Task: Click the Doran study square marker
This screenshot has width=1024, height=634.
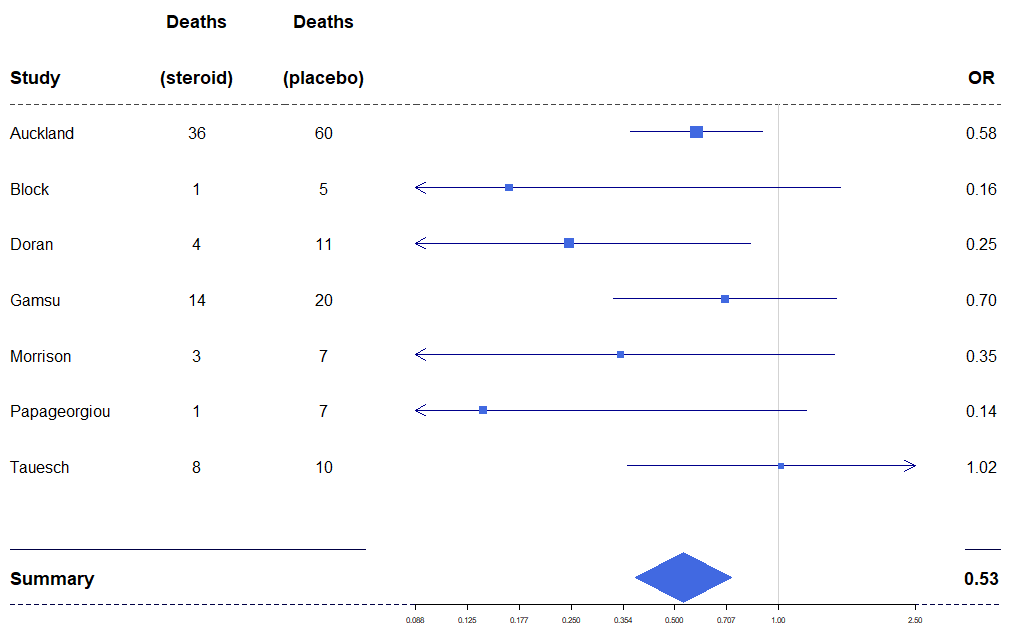Action: click(x=569, y=243)
